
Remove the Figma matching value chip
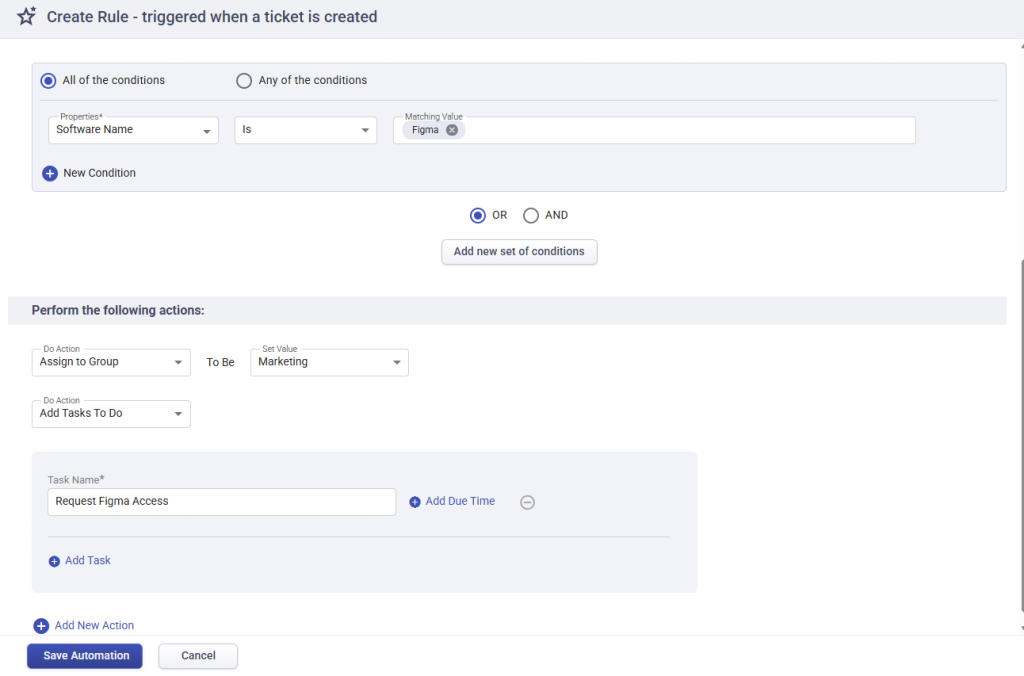[452, 130]
